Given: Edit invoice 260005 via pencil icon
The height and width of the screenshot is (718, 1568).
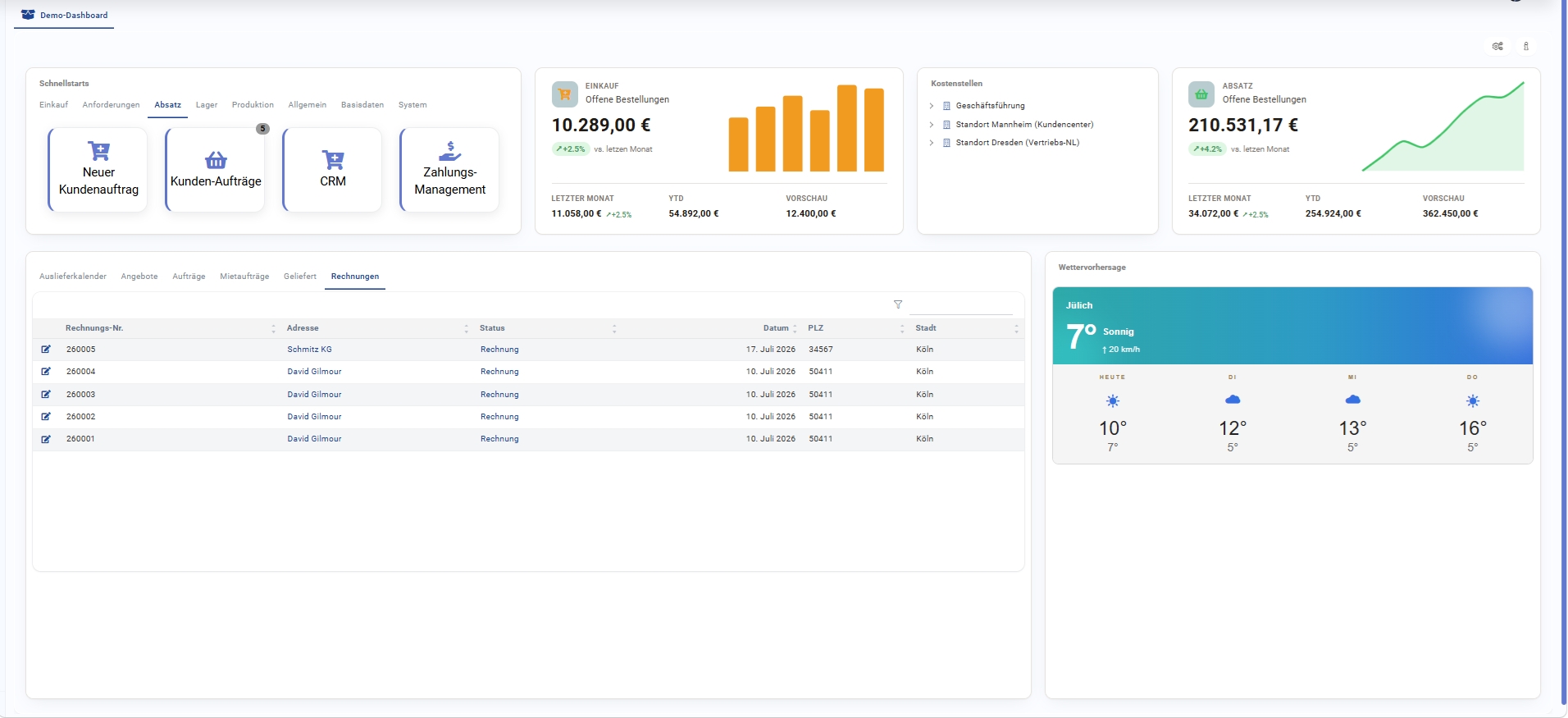Looking at the screenshot, I should 46,350.
